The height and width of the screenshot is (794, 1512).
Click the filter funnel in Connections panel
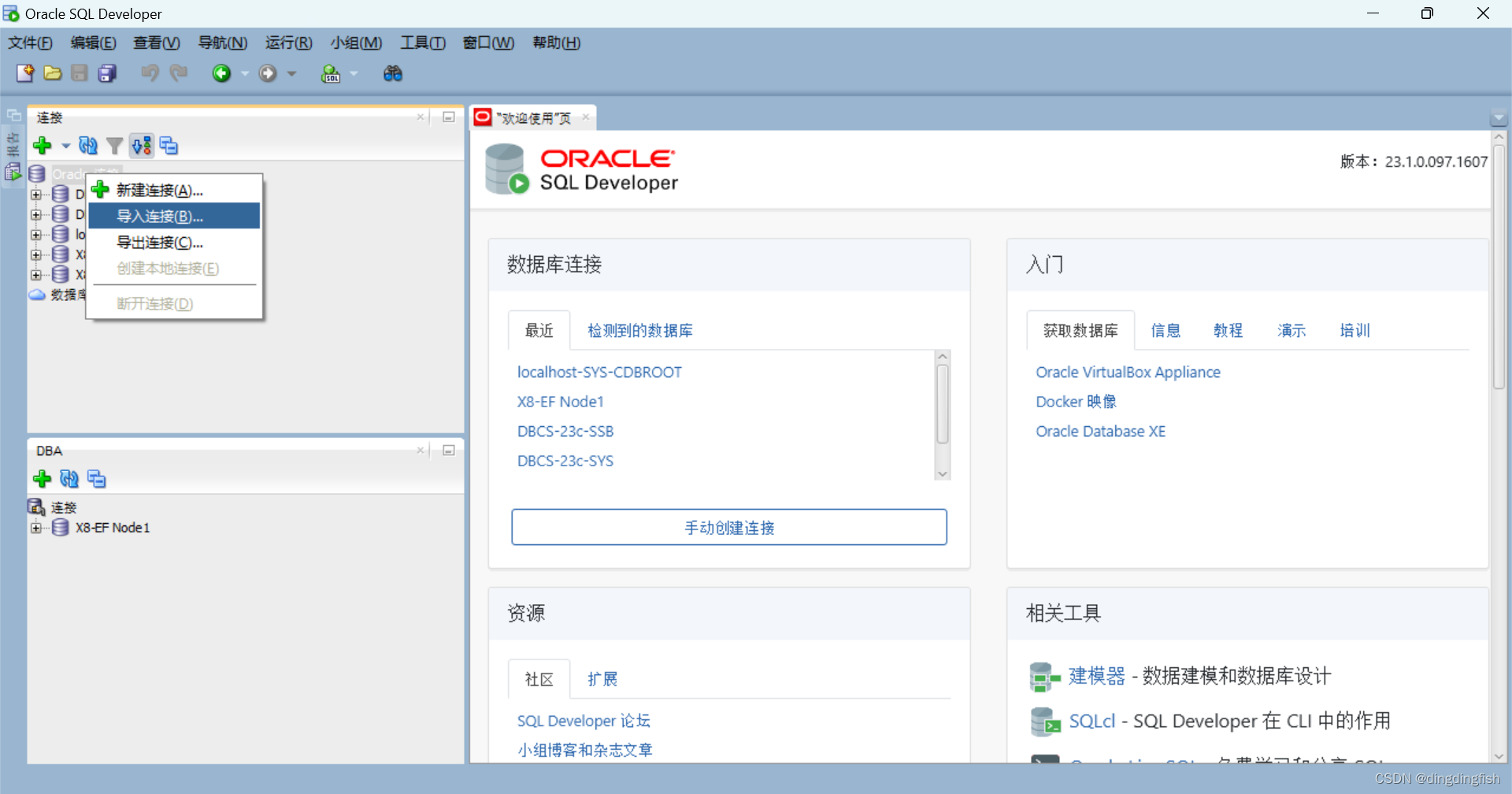[x=115, y=146]
